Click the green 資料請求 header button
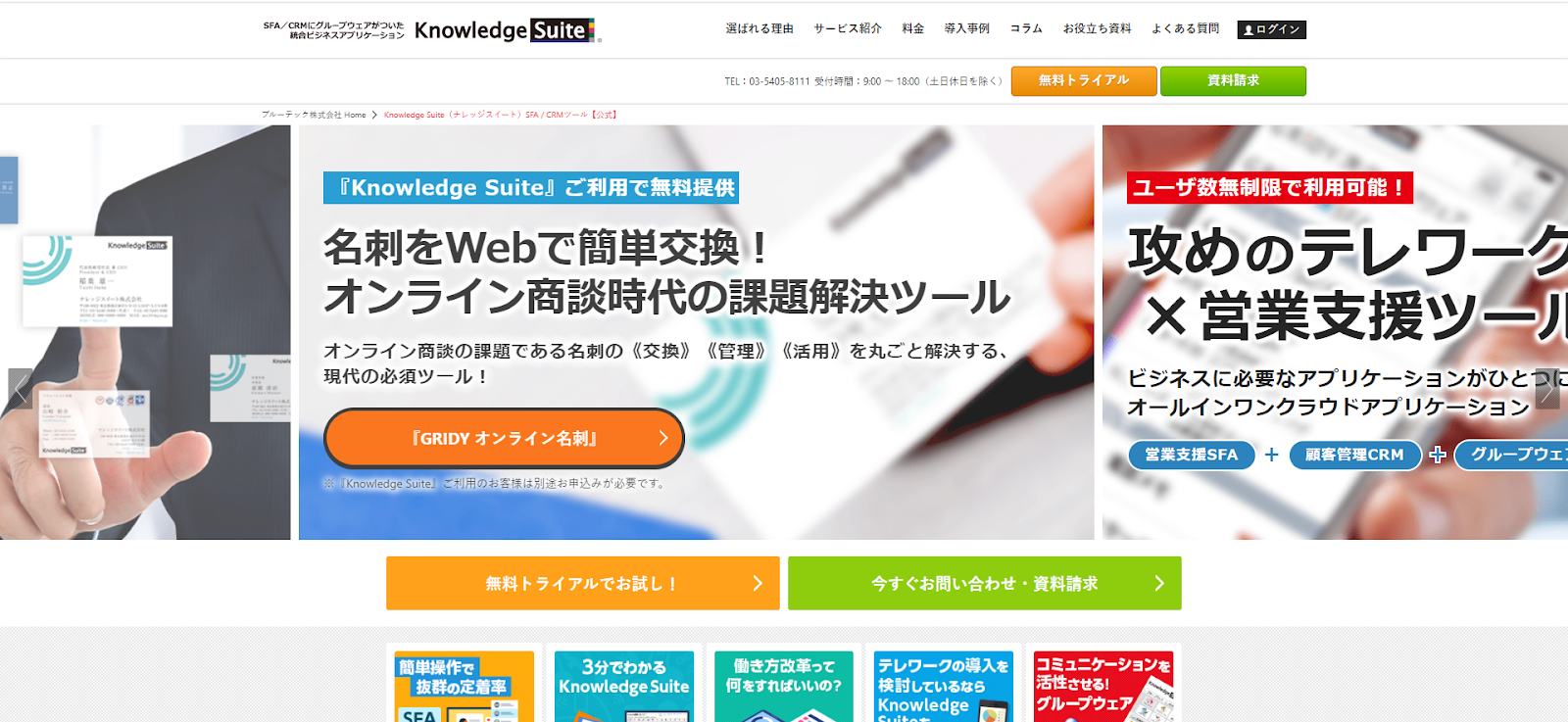1568x722 pixels. (x=1233, y=80)
